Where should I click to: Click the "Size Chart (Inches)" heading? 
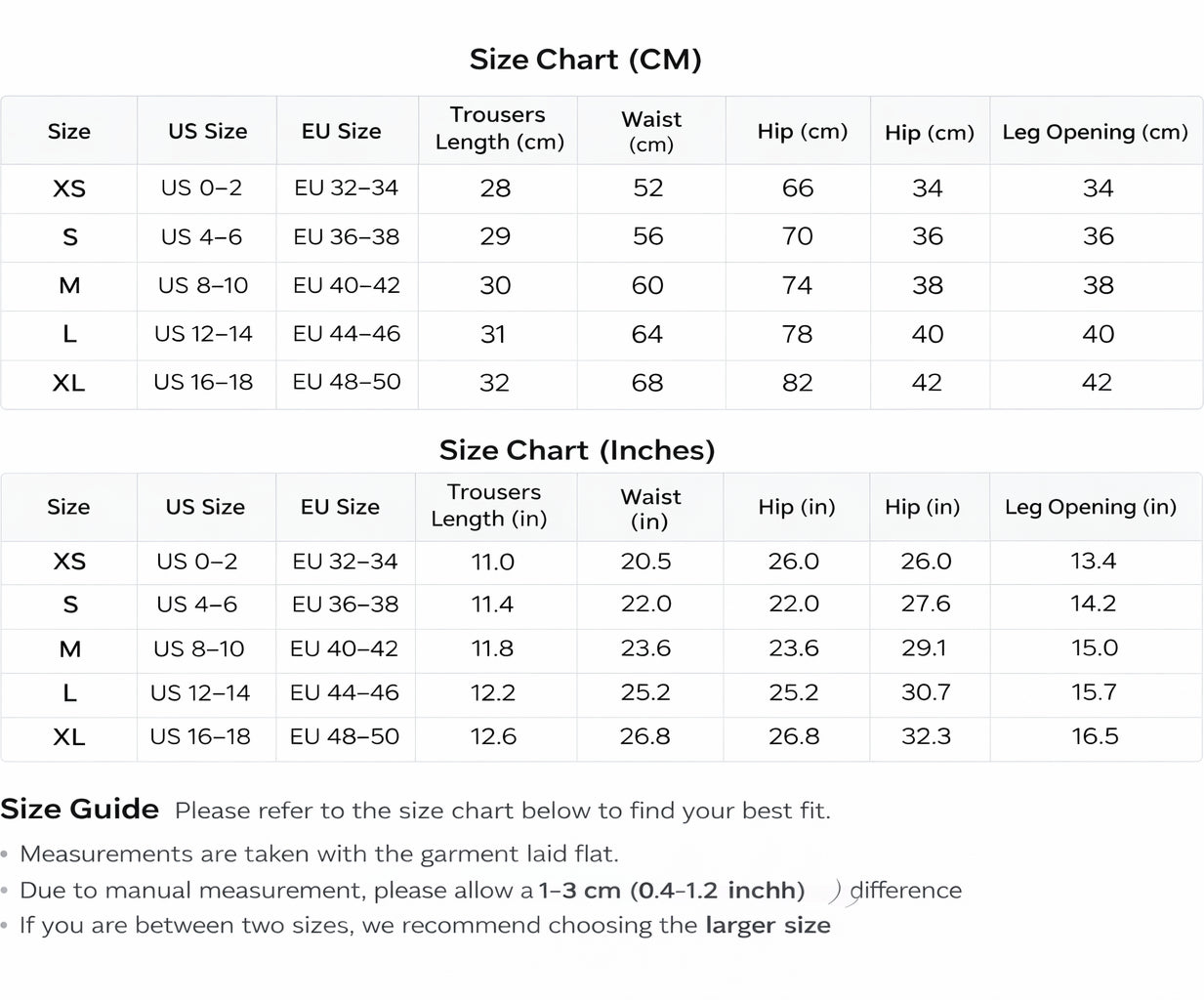[577, 450]
